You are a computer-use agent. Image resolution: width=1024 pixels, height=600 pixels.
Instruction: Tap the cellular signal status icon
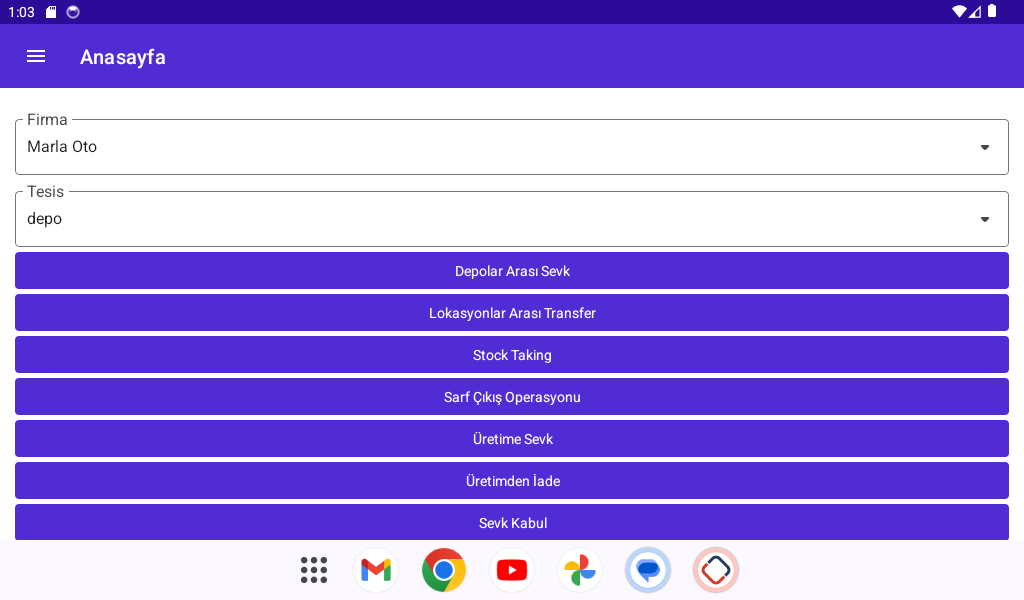pos(974,11)
